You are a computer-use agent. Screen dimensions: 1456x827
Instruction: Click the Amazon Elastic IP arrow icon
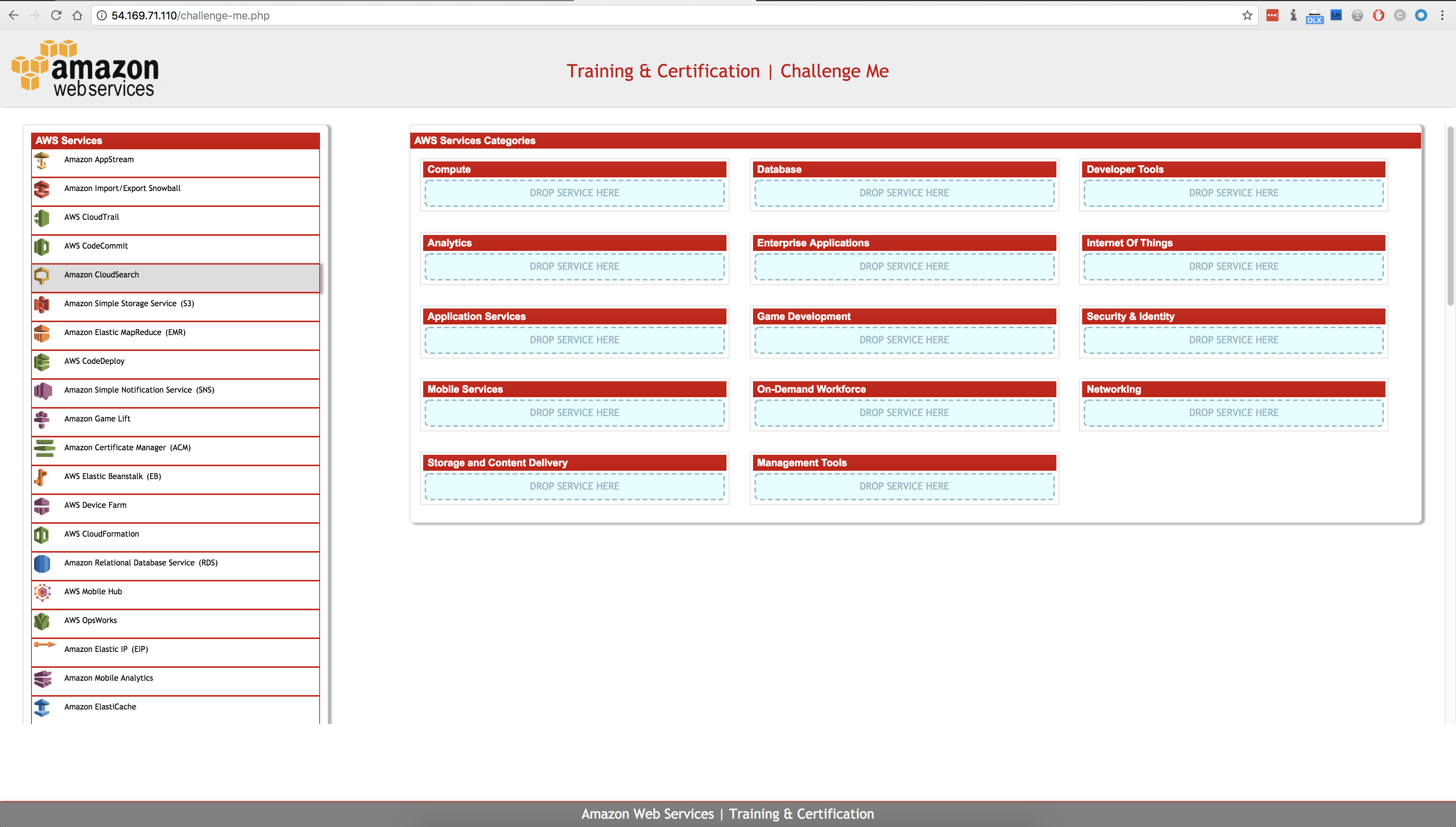(44, 645)
